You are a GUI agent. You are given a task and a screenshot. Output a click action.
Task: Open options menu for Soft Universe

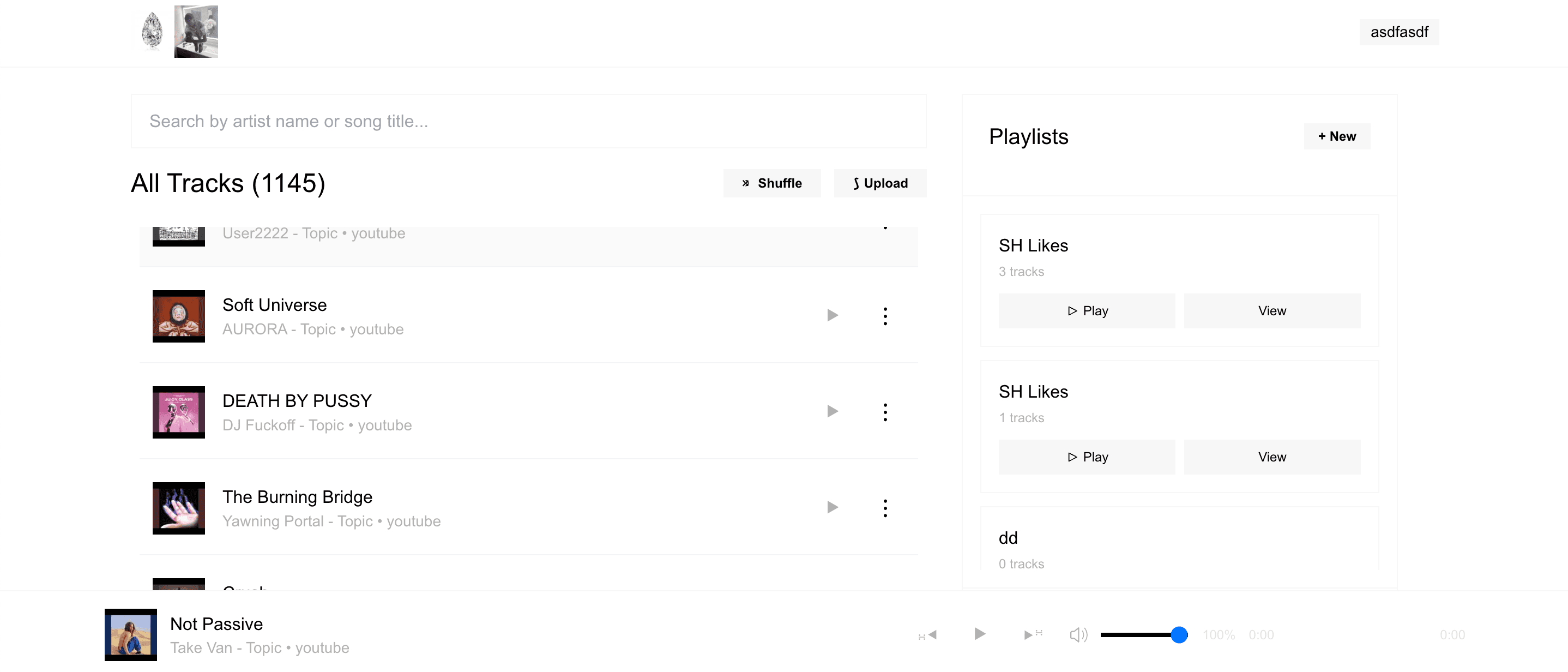885,316
